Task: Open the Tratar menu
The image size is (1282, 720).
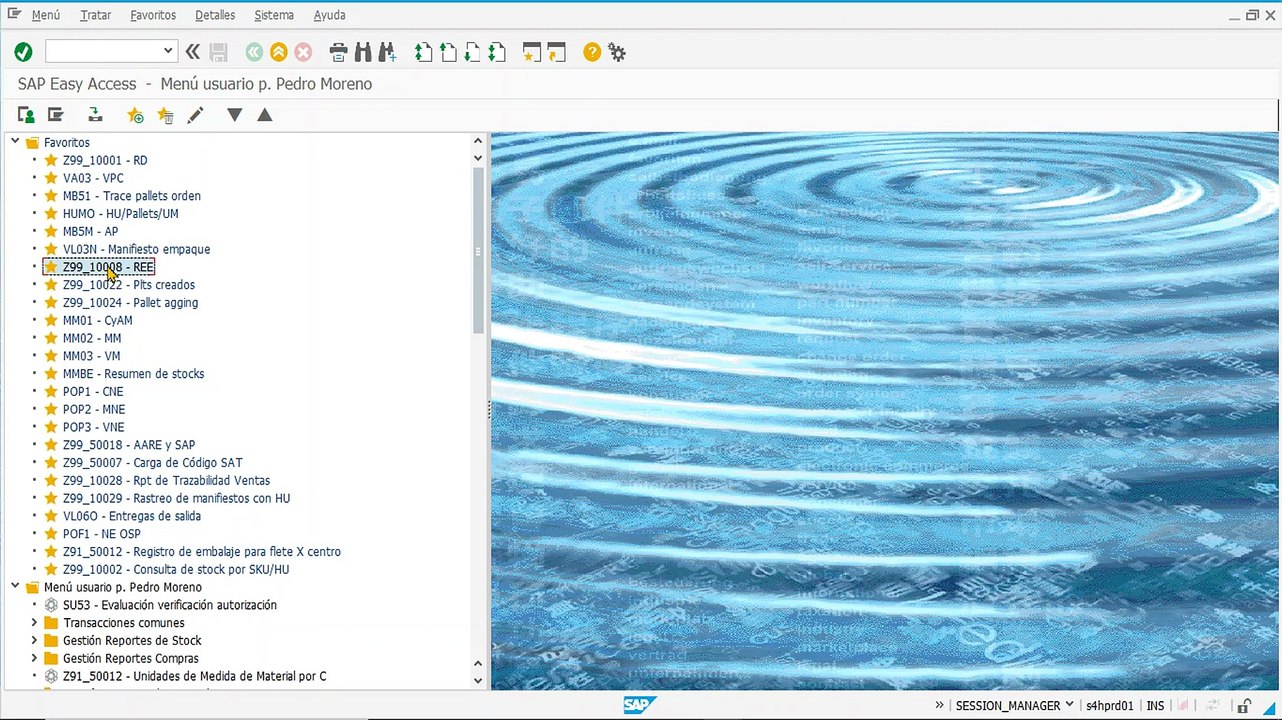Action: [96, 15]
